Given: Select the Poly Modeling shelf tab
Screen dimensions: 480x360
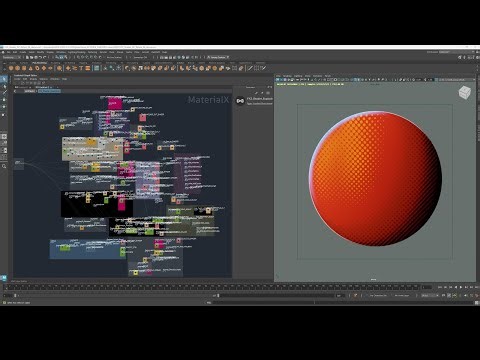Looking at the screenshot, I should tap(39, 63).
